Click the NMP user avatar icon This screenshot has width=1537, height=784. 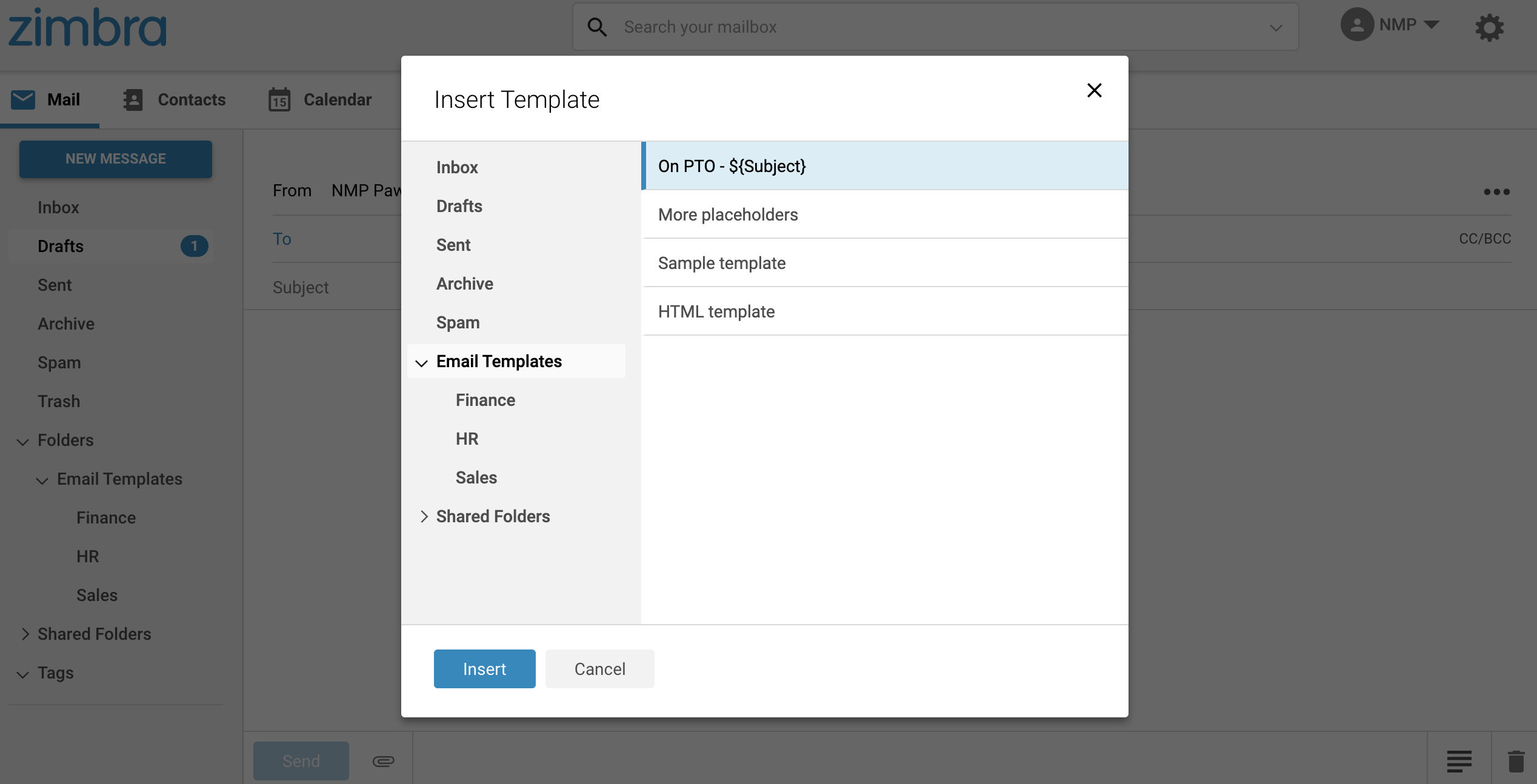tap(1357, 25)
